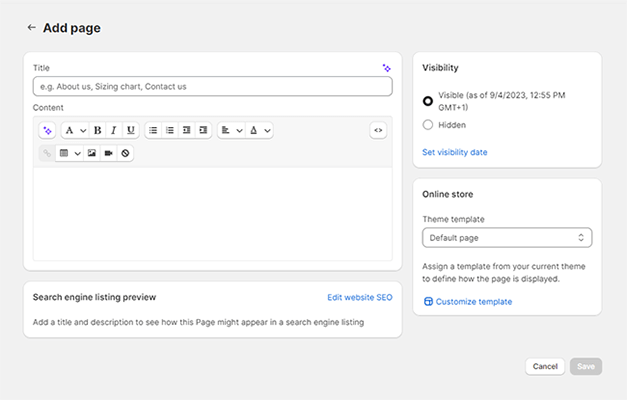627x400 pixels.
Task: Open the text color dropdown
Action: point(259,130)
